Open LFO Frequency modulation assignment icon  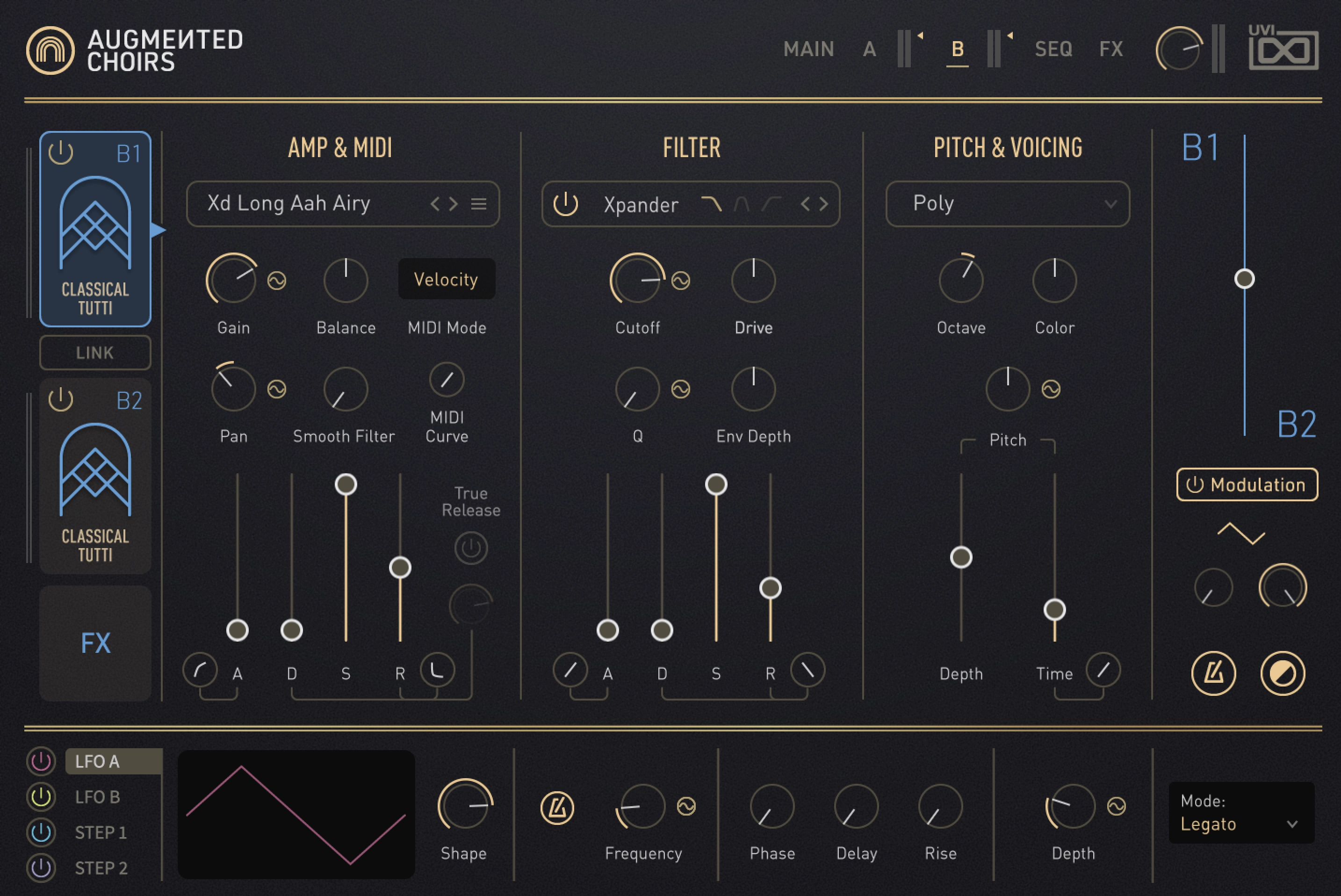click(x=686, y=806)
